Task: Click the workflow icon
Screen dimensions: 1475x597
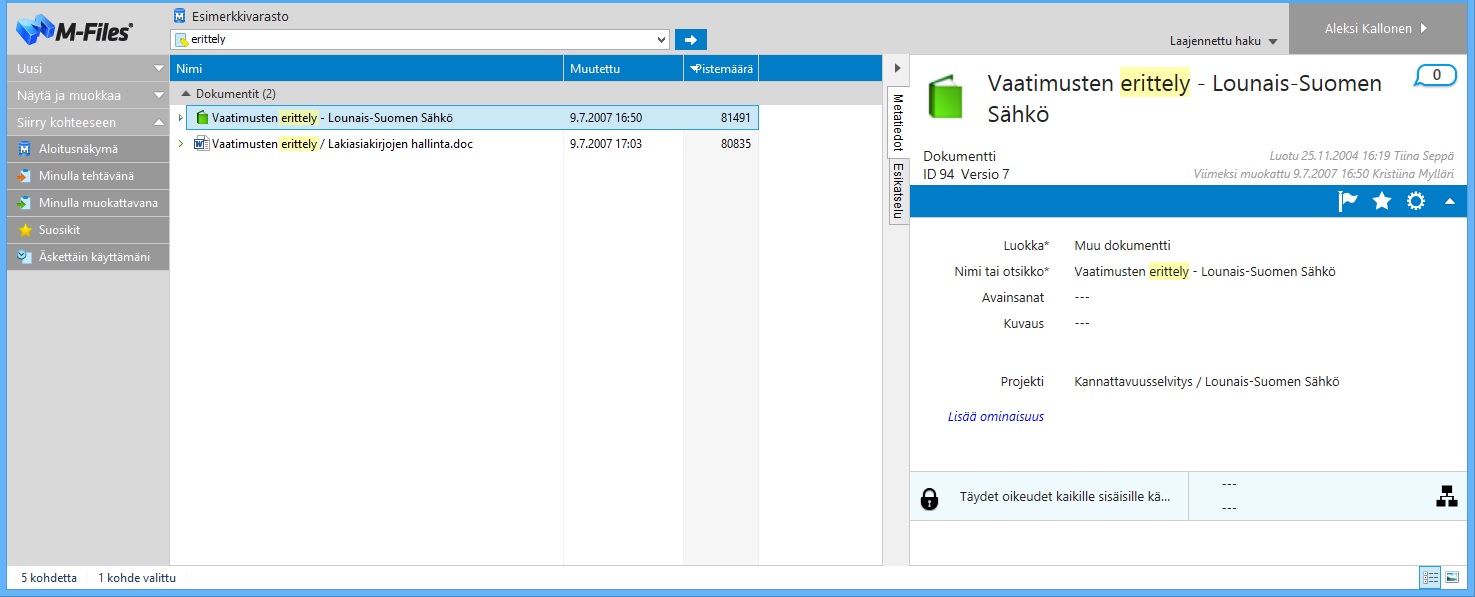Action: (x=1447, y=496)
